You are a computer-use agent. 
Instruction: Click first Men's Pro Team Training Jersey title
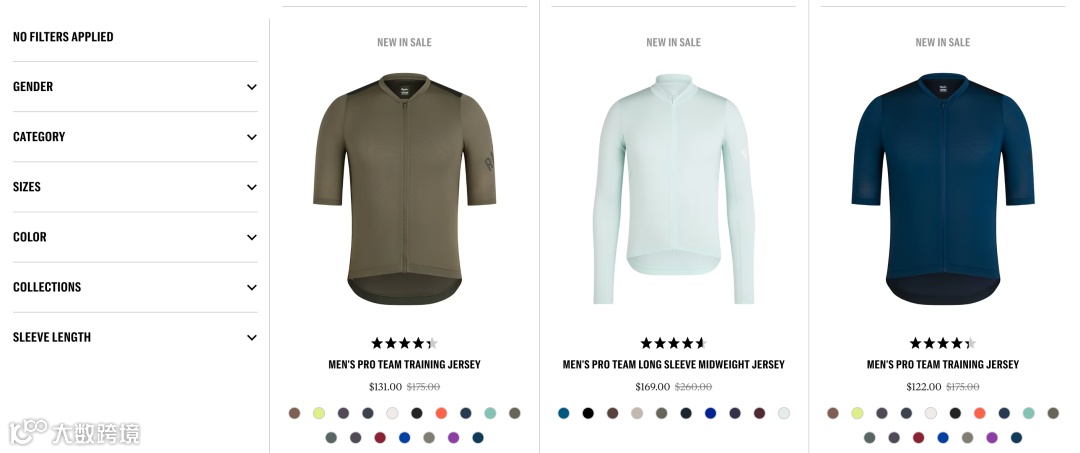click(x=404, y=364)
